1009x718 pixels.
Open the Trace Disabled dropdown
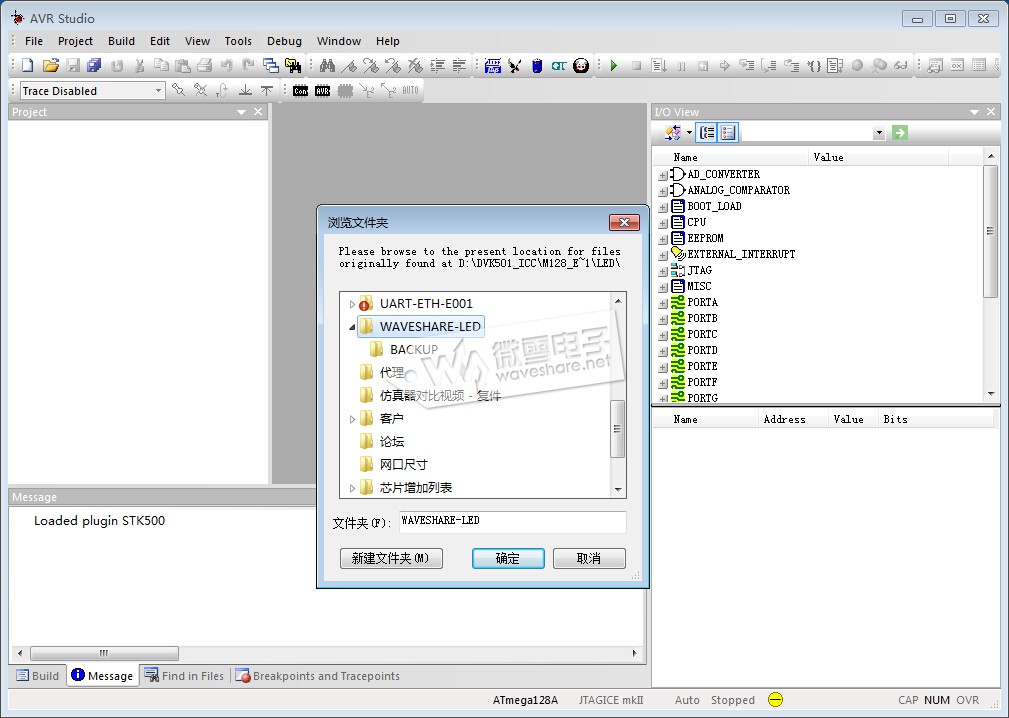tap(158, 91)
